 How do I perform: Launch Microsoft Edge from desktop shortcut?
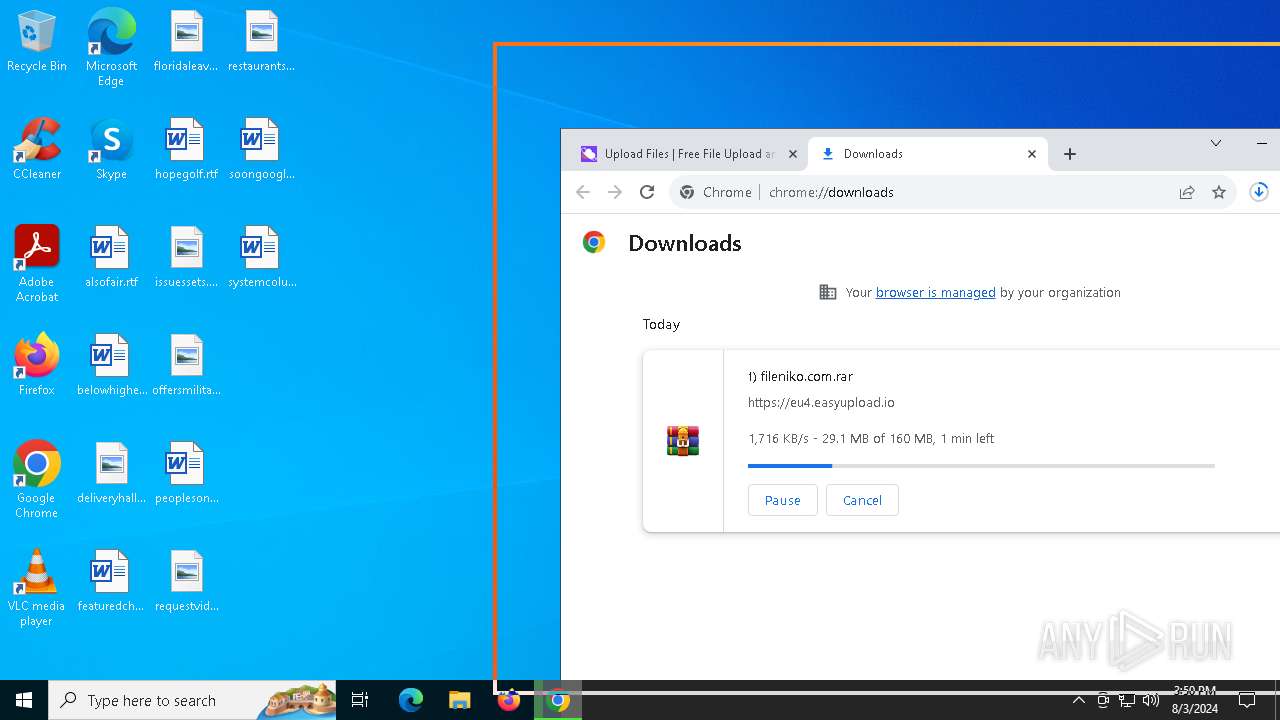tap(111, 48)
